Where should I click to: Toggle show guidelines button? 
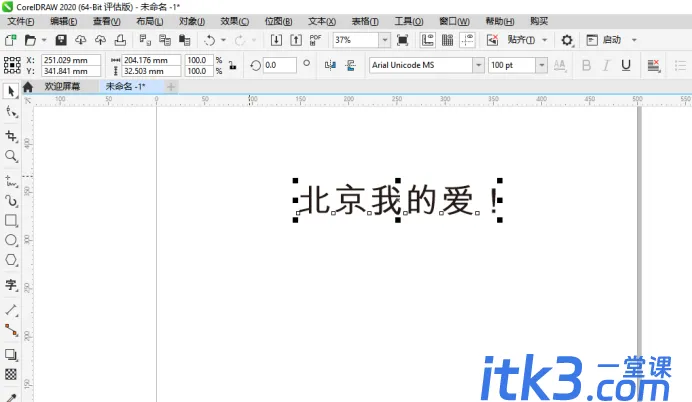(x=467, y=40)
